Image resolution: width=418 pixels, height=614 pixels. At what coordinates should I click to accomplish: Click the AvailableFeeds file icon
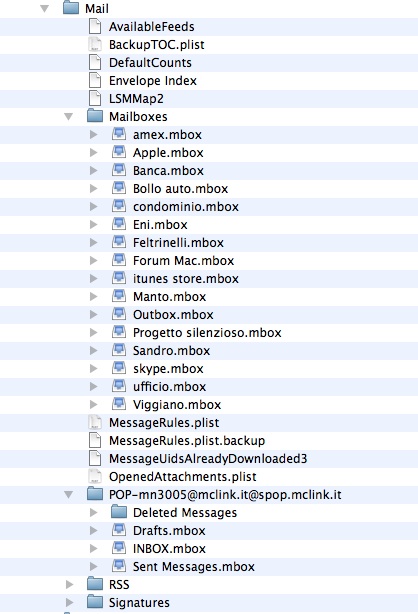95,26
